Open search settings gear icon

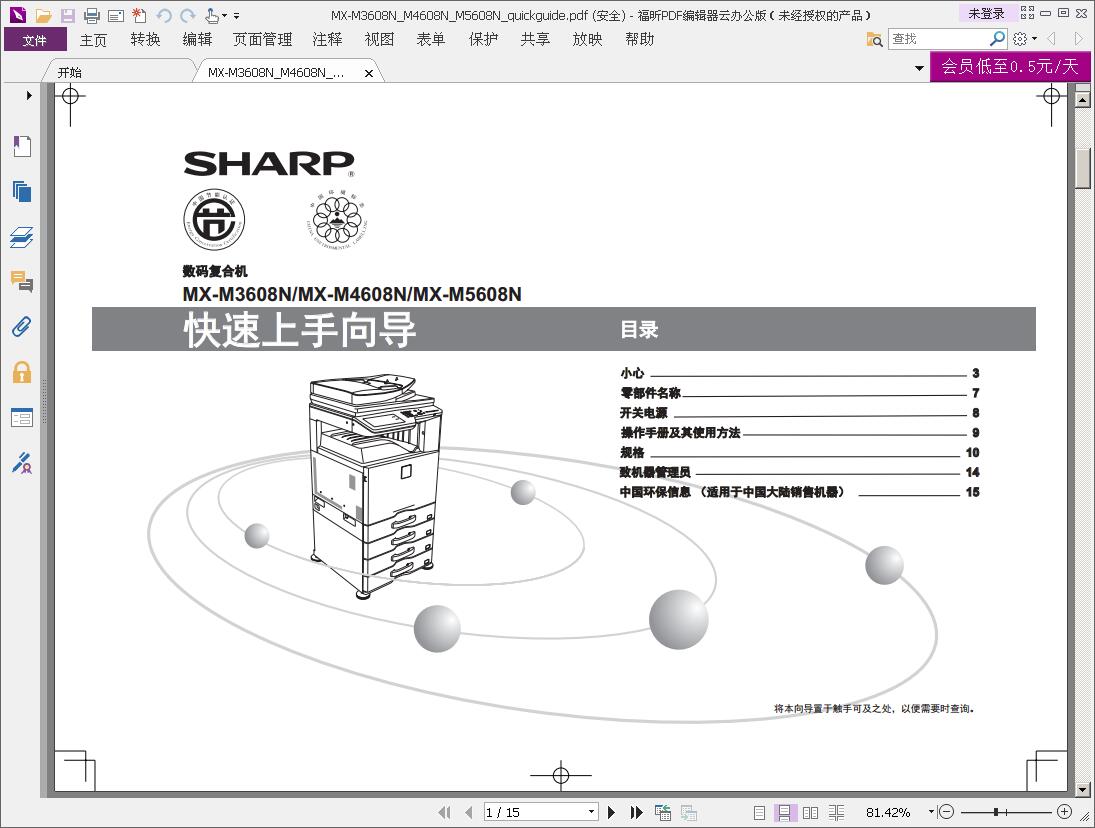pyautogui.click(x=1020, y=39)
